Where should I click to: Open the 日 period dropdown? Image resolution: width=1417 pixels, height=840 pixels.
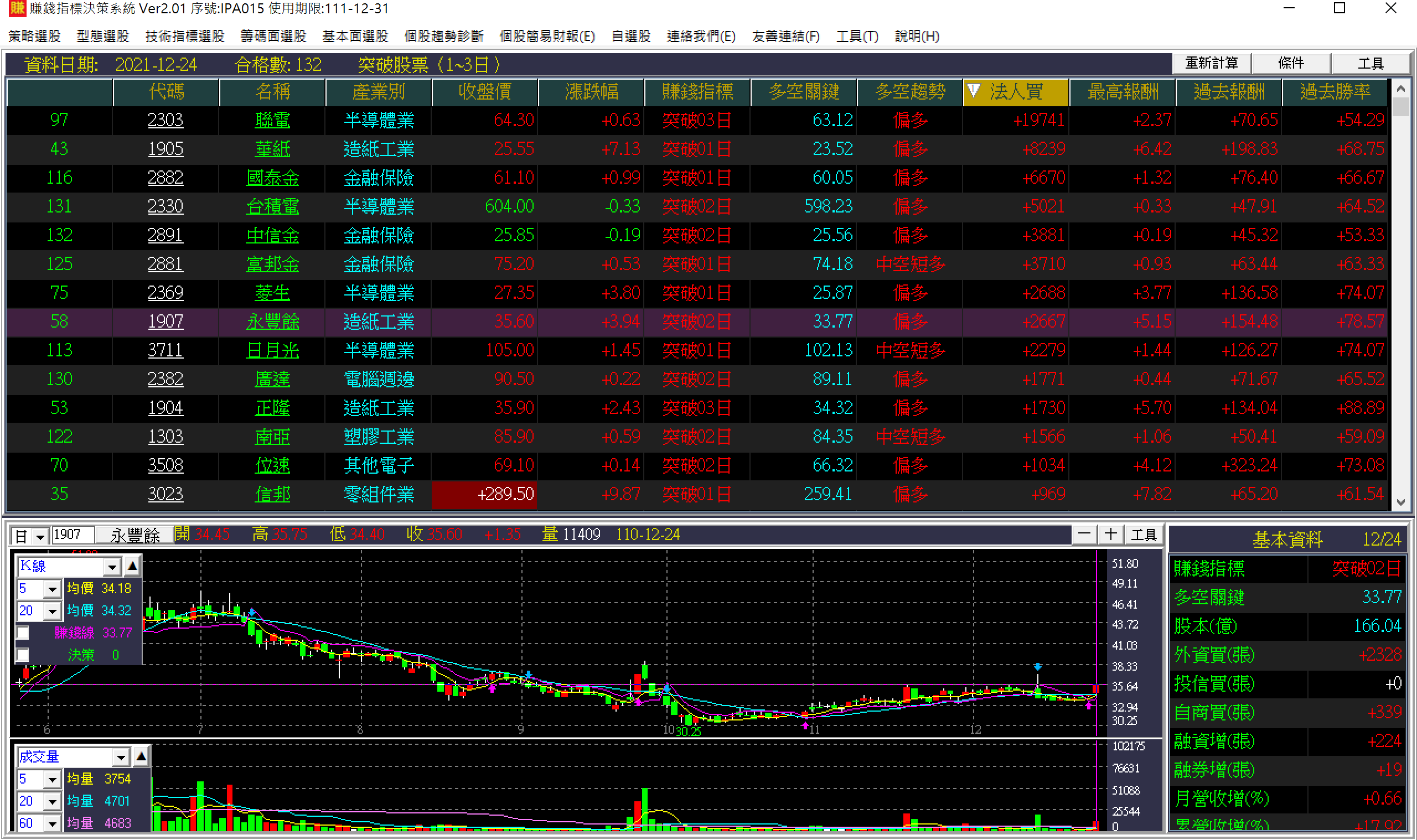click(40, 536)
